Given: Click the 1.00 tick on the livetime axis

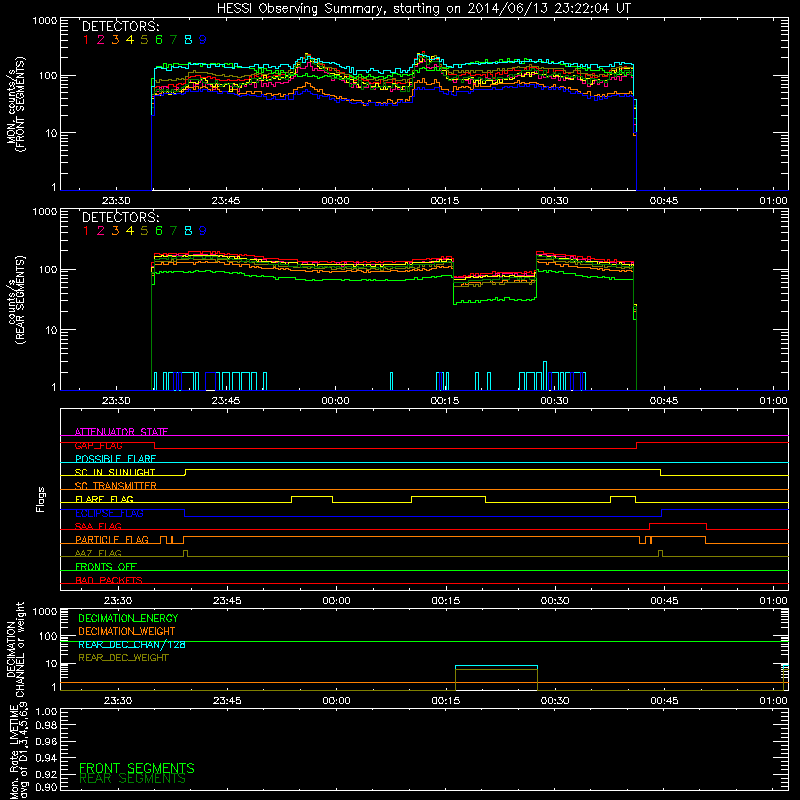Looking at the screenshot, I should pyautogui.click(x=46, y=711).
